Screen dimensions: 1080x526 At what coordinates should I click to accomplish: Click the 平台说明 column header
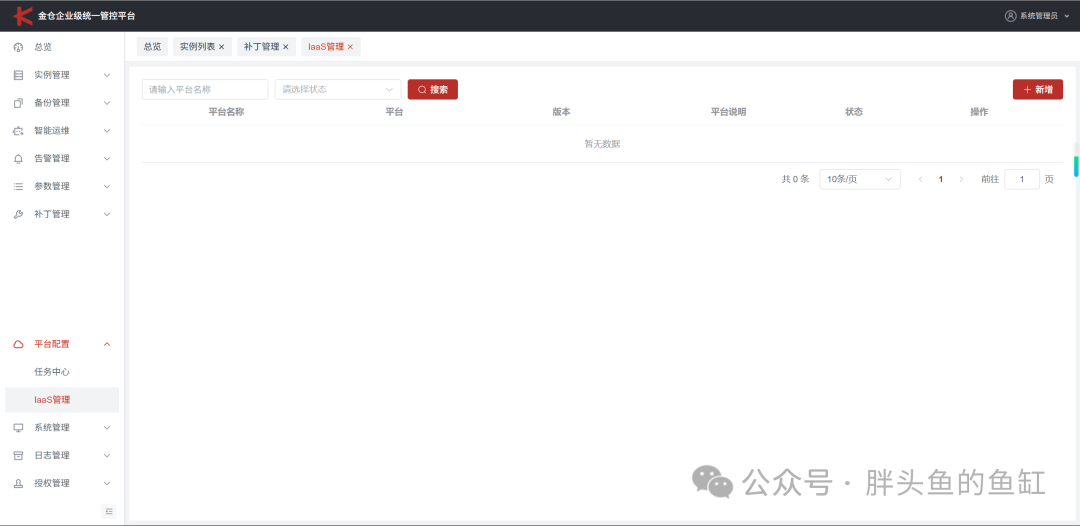(729, 112)
